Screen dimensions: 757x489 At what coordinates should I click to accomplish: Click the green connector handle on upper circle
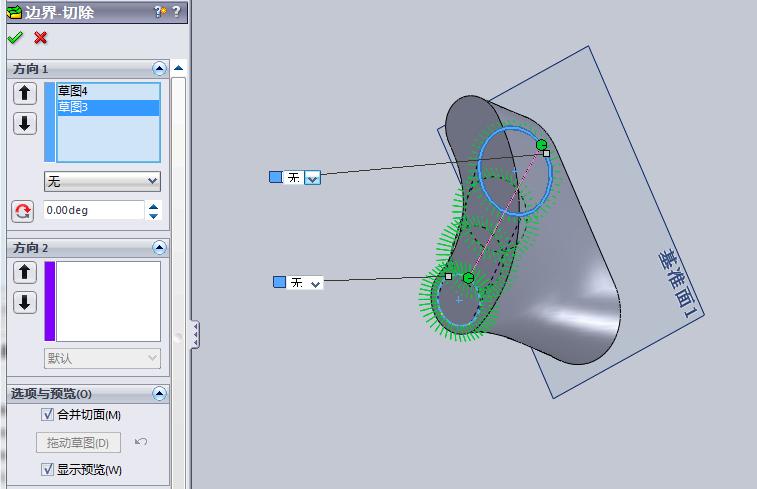(x=541, y=144)
